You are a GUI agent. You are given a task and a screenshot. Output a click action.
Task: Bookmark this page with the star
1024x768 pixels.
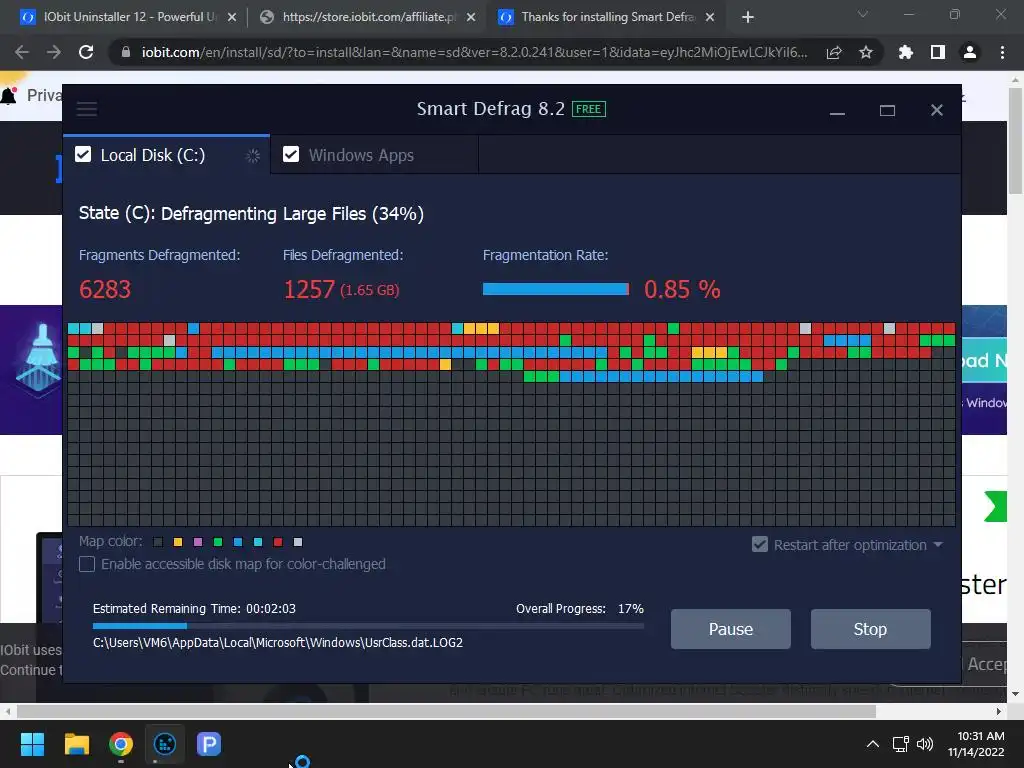[866, 52]
